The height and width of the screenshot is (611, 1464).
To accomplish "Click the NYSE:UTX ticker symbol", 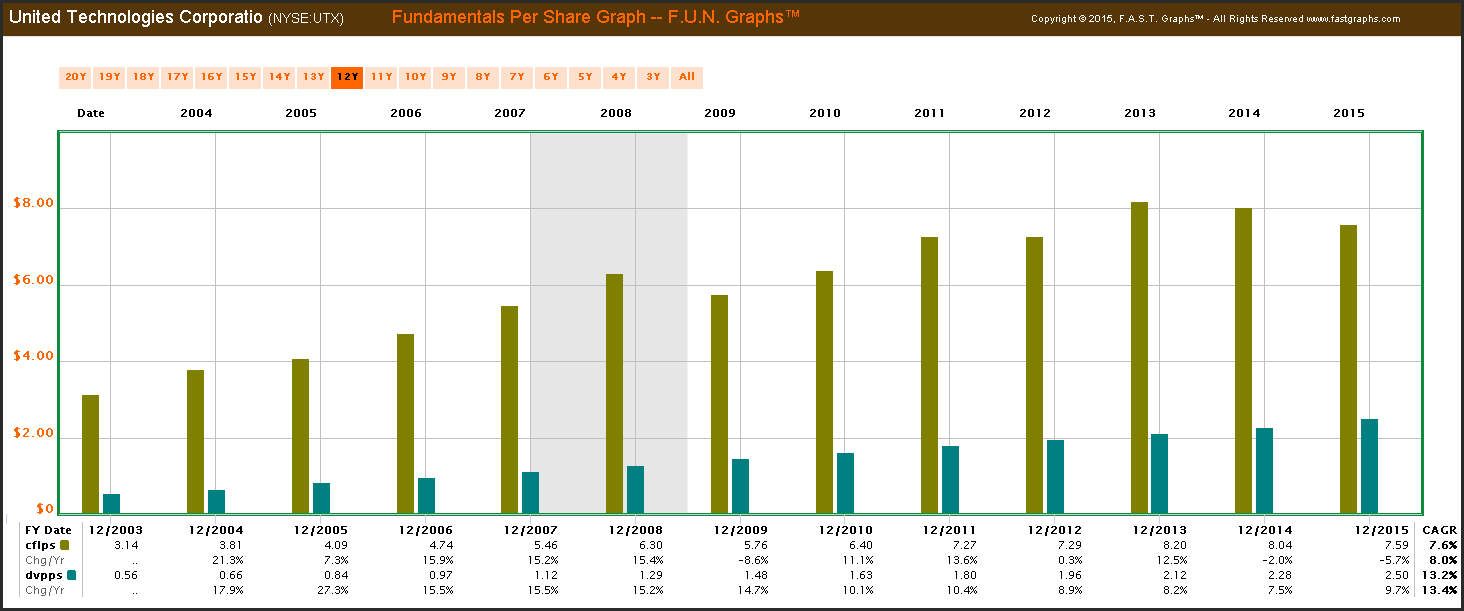I will click(x=307, y=19).
